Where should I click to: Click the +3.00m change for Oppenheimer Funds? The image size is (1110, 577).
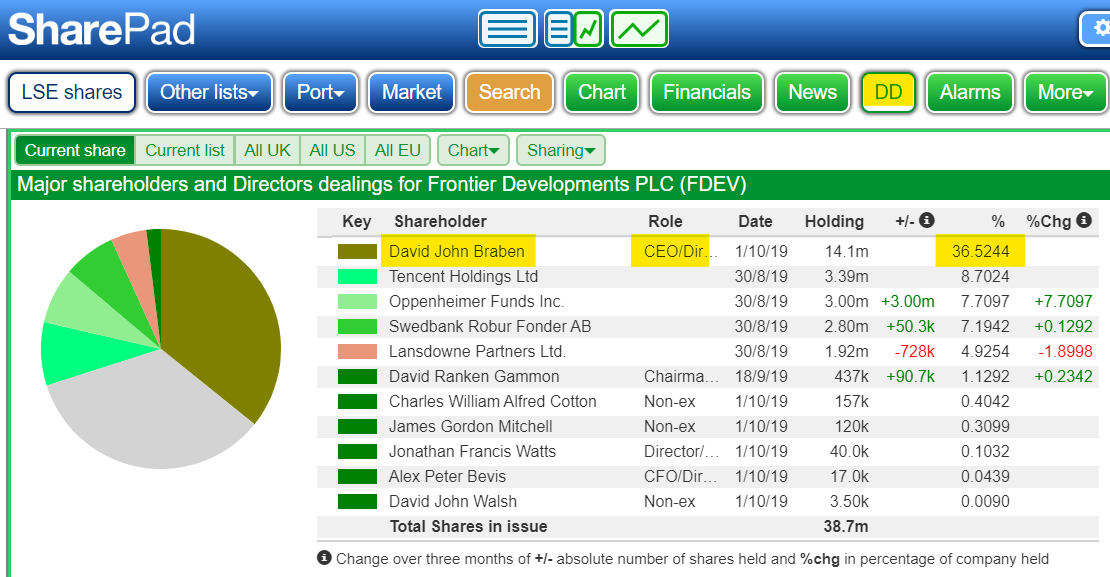pos(908,302)
